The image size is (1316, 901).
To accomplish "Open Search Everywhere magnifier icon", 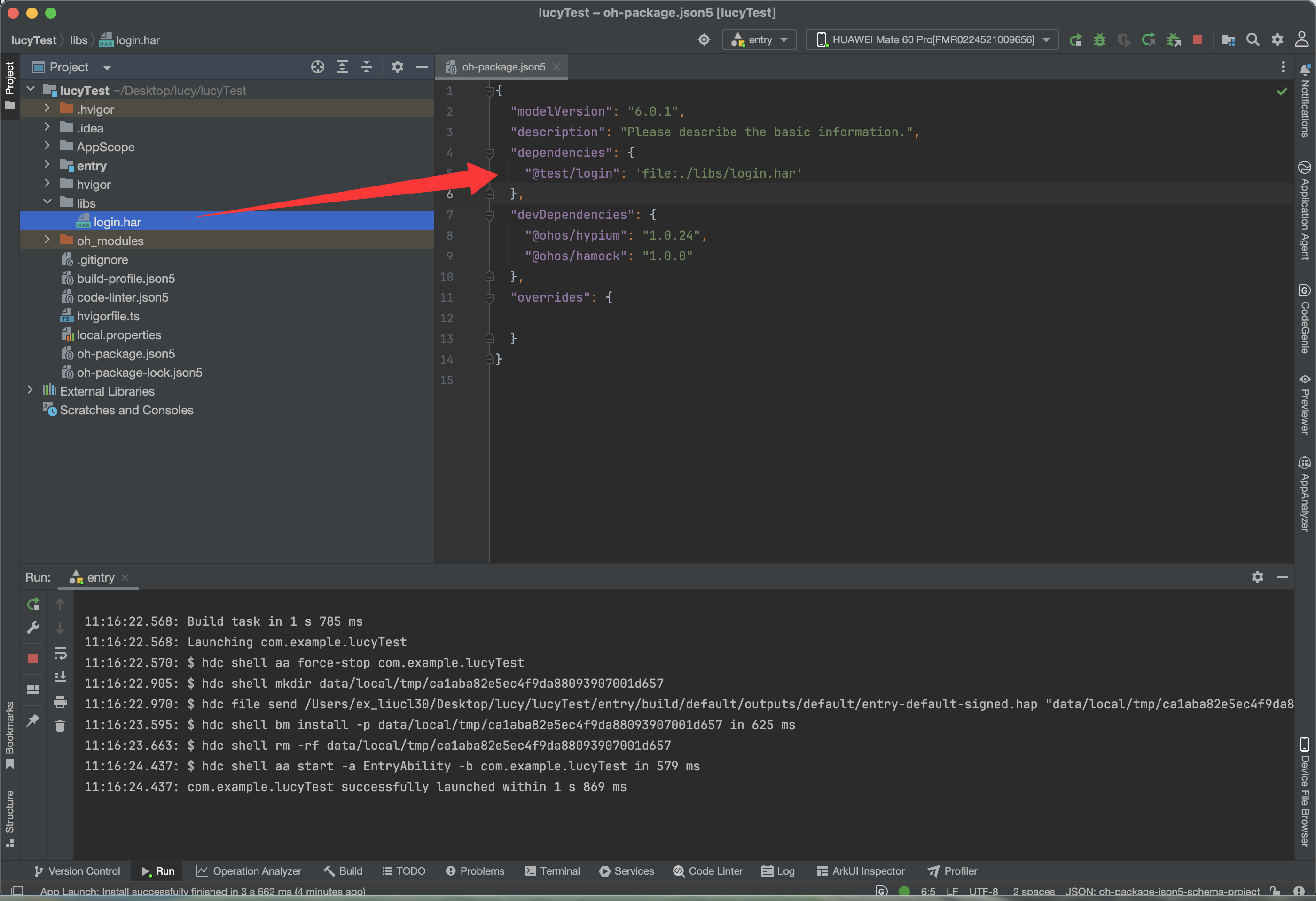I will (1253, 39).
